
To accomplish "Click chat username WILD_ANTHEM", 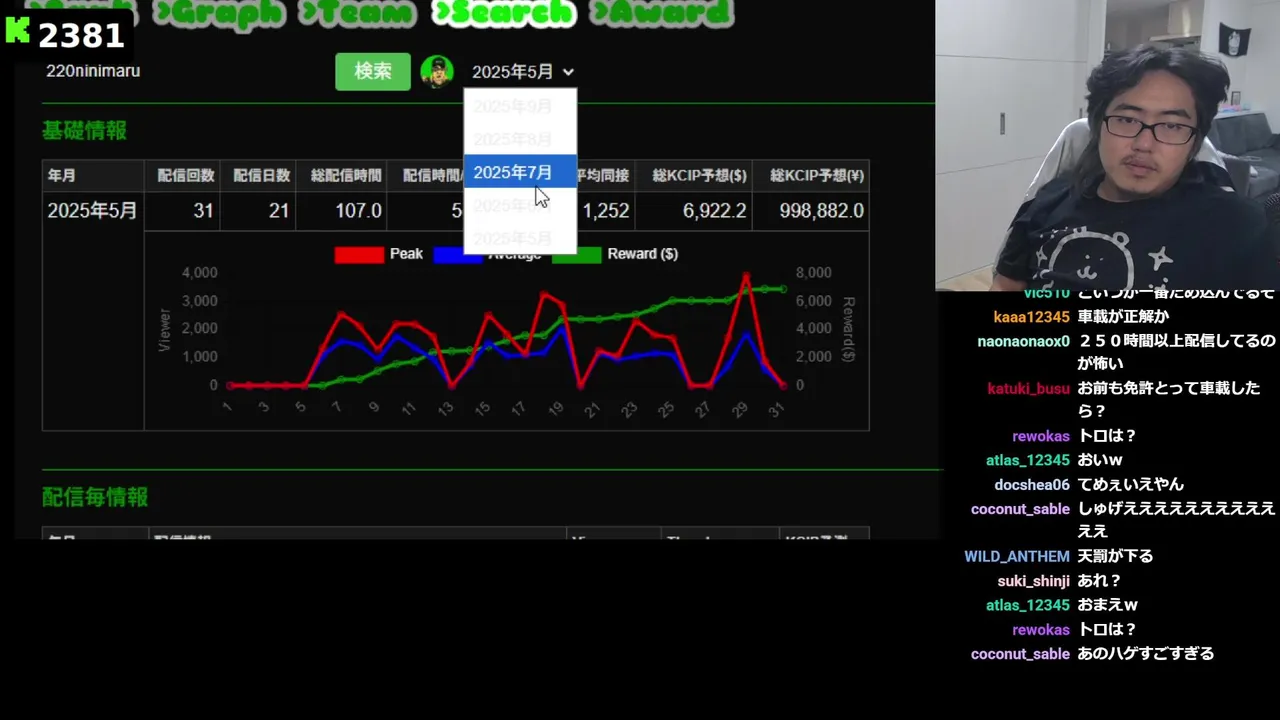I will [1017, 557].
